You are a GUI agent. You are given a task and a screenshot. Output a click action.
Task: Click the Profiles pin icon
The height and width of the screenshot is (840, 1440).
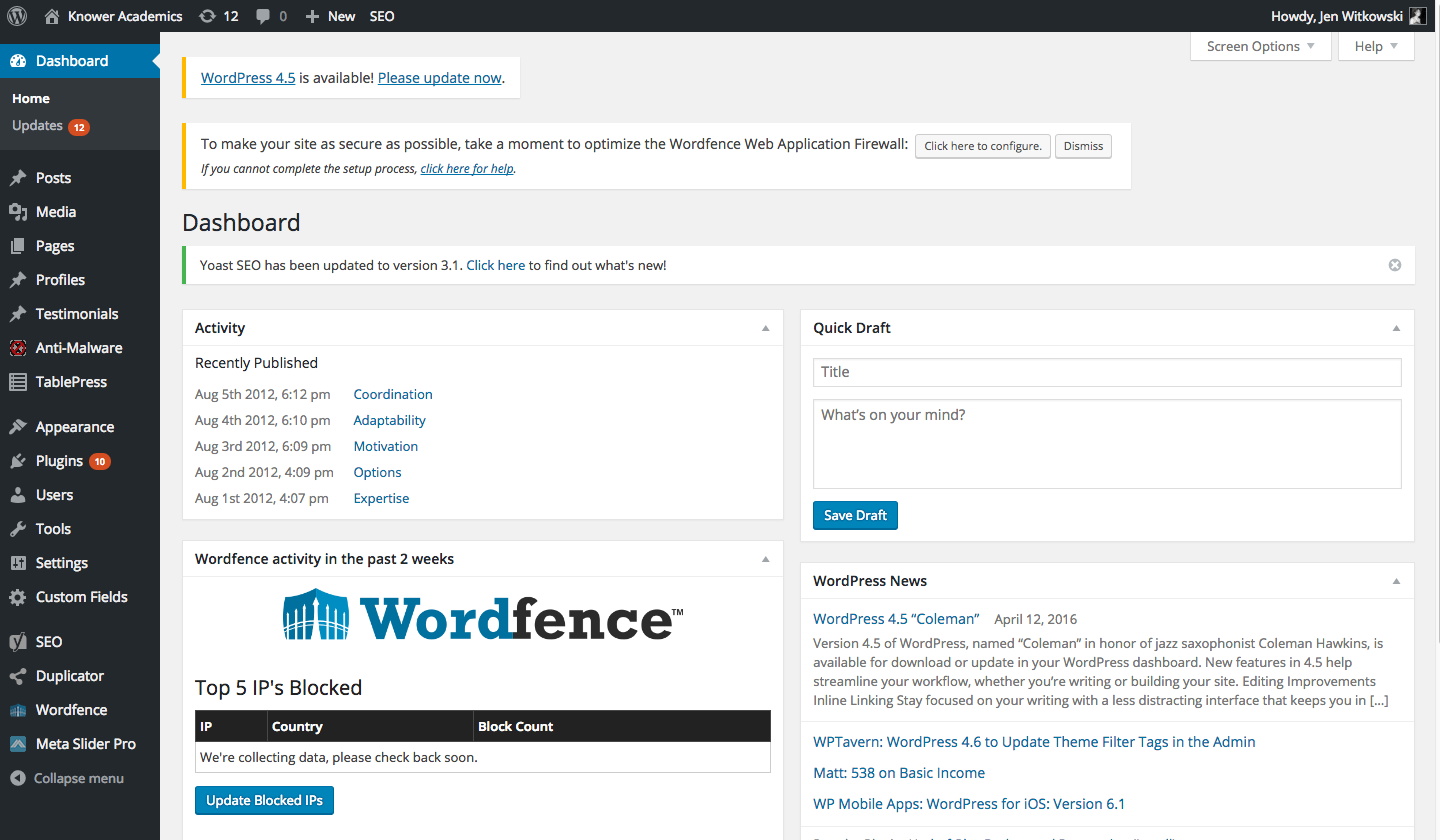tap(18, 280)
